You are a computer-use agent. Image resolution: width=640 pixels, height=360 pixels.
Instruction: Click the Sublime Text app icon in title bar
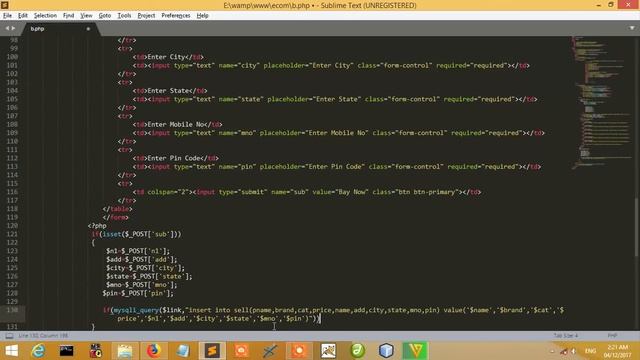pyautogui.click(x=5, y=5)
